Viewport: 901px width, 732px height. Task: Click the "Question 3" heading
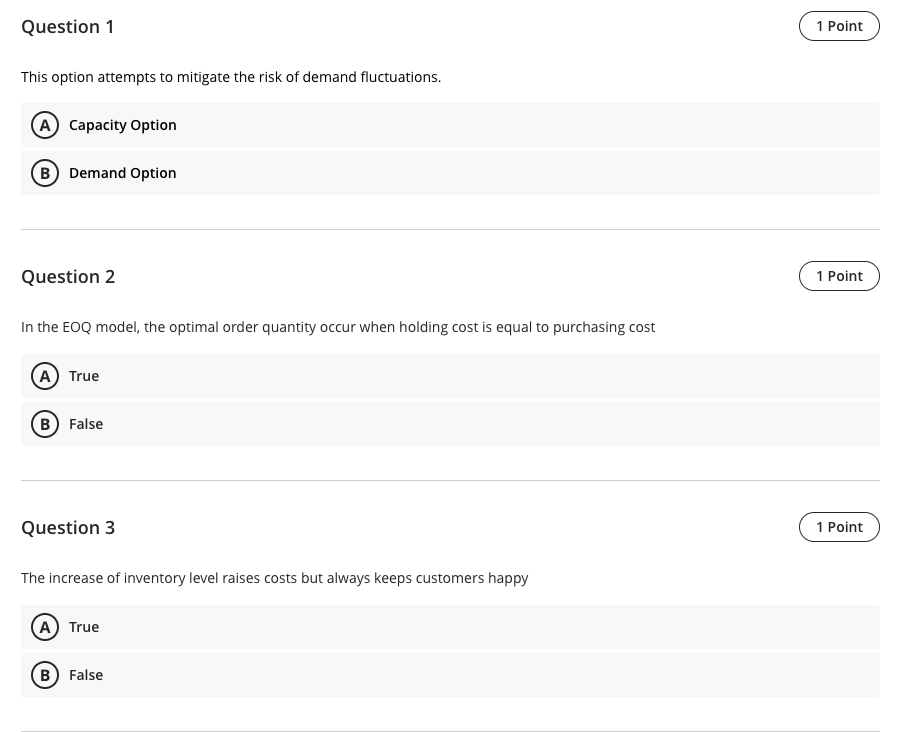point(68,527)
